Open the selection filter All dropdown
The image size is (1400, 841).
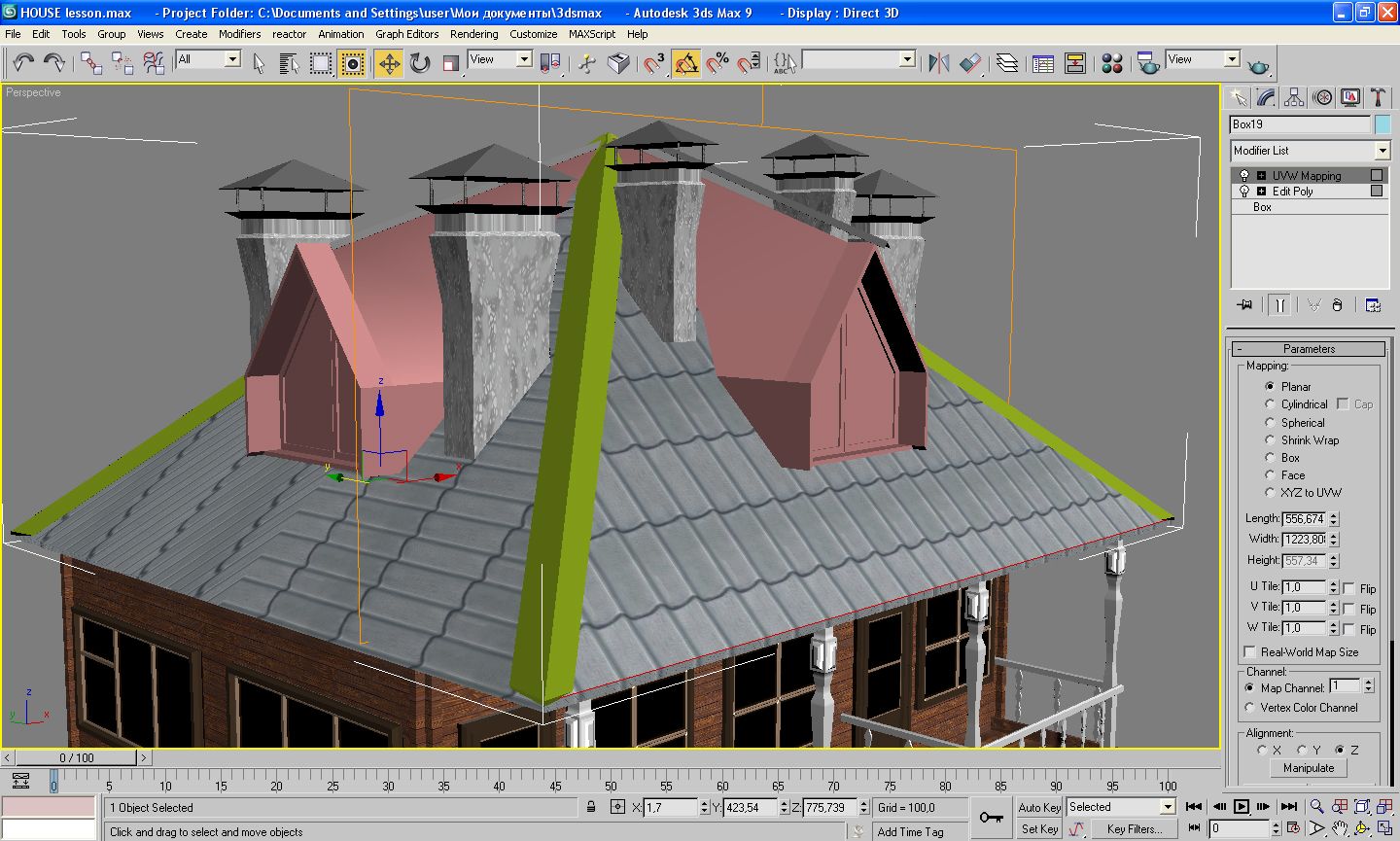click(x=232, y=59)
